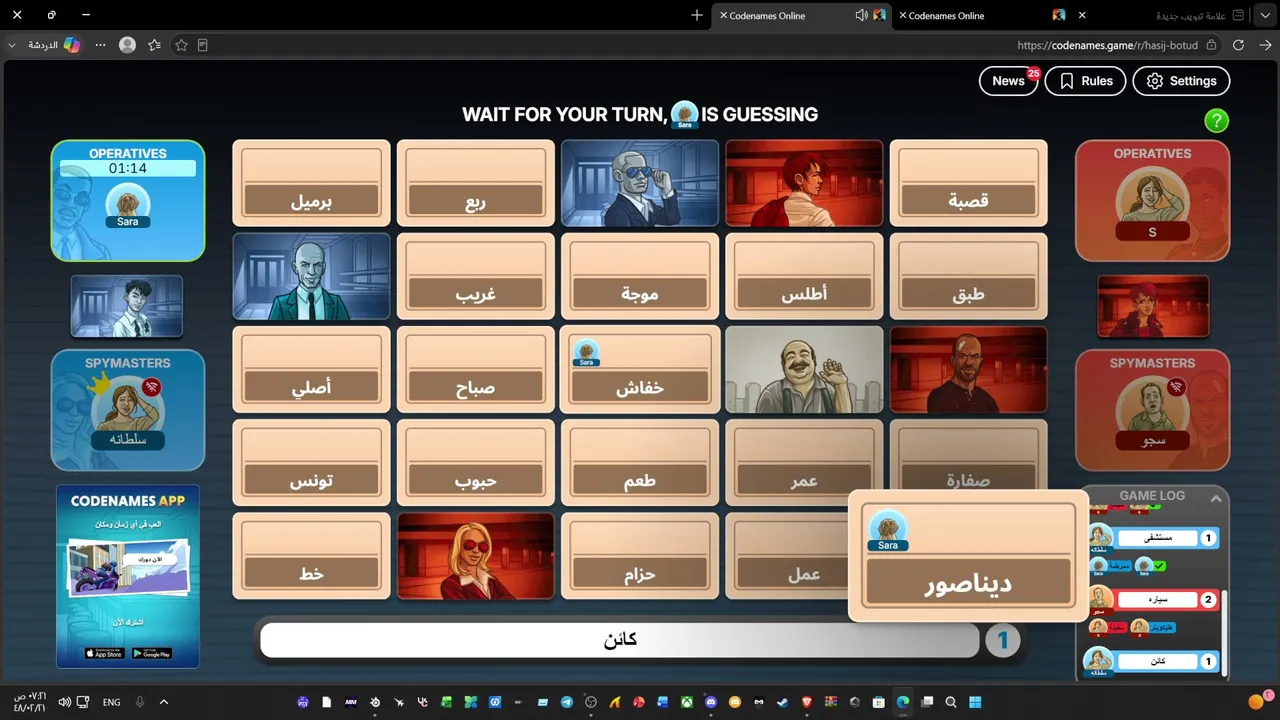Show hidden system tray icons
Screen dimensions: 1280x720
coord(164,702)
